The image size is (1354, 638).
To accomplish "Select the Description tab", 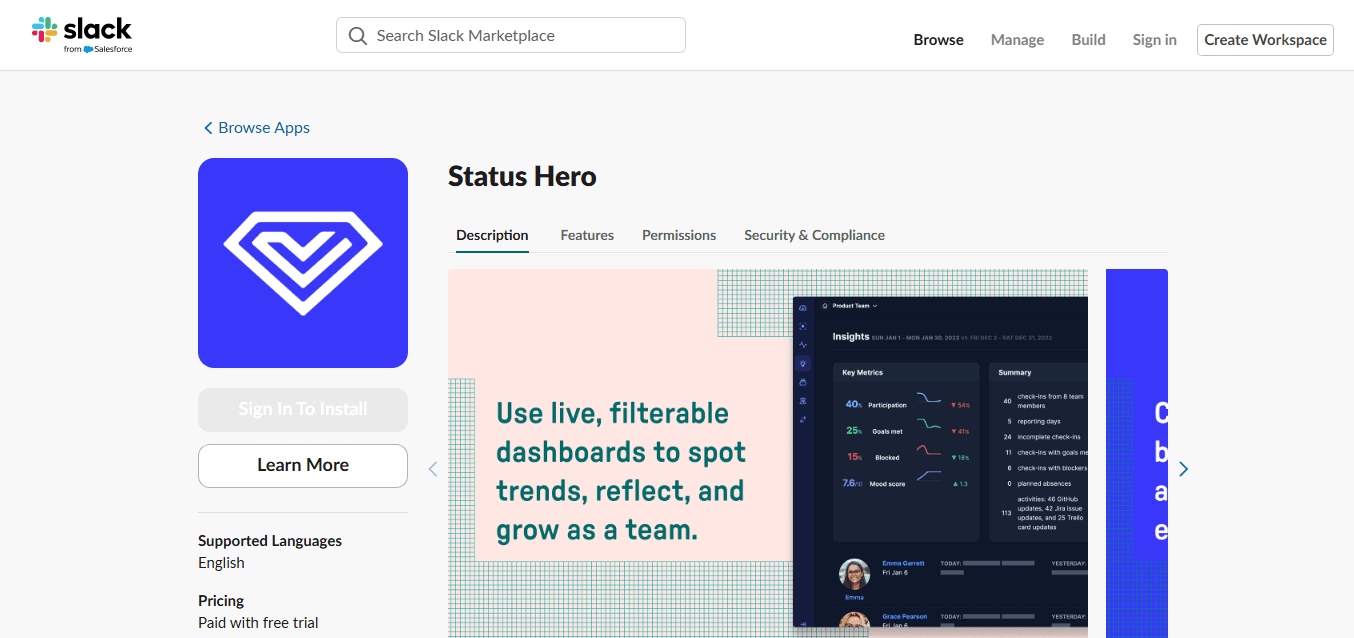I will tap(492, 235).
